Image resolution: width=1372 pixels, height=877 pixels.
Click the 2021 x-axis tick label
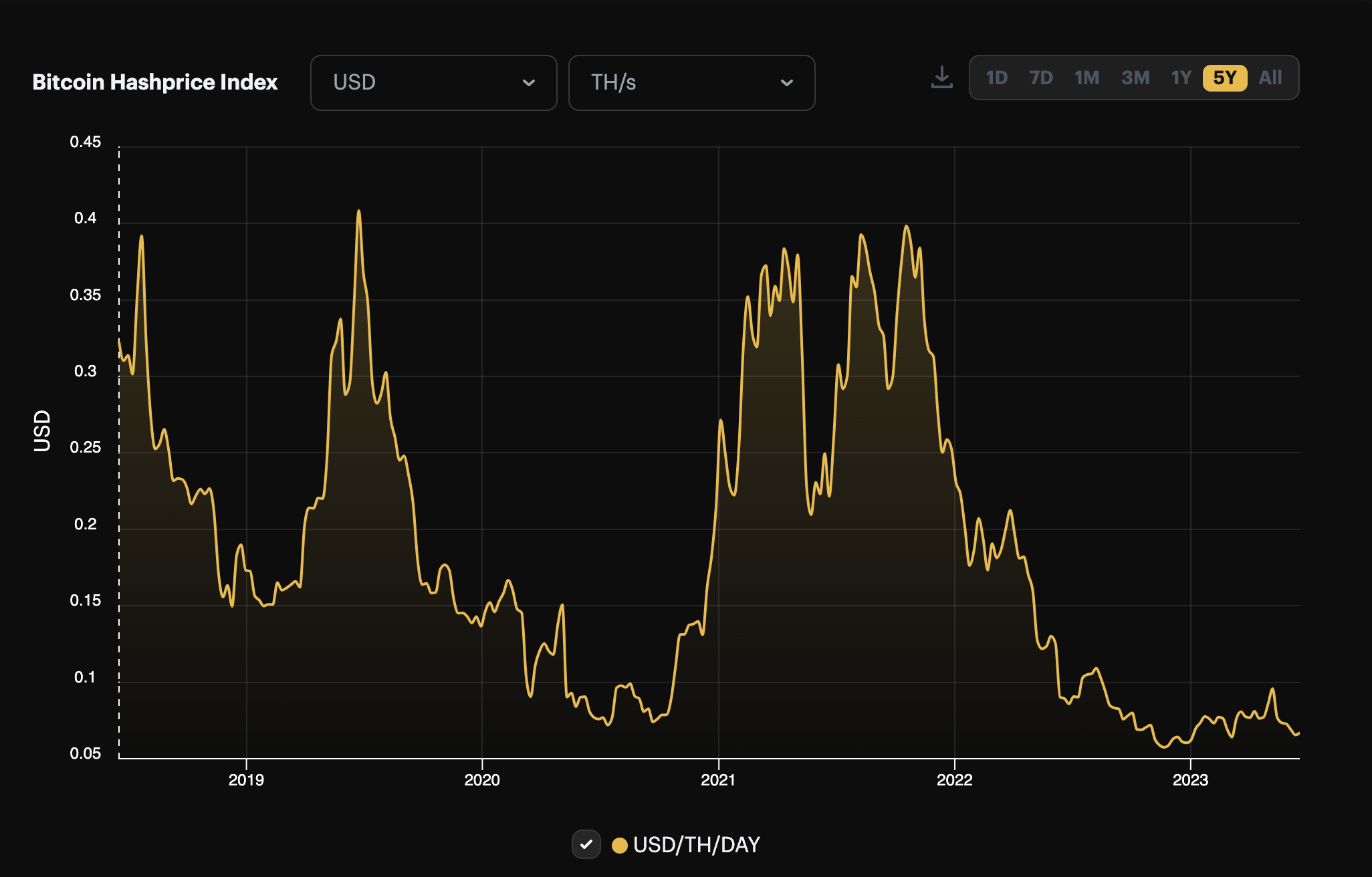pos(718,780)
